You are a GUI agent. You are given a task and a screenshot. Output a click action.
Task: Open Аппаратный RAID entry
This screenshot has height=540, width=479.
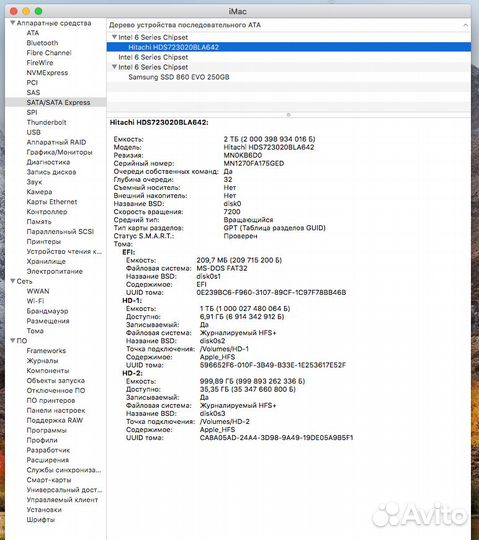pos(56,142)
